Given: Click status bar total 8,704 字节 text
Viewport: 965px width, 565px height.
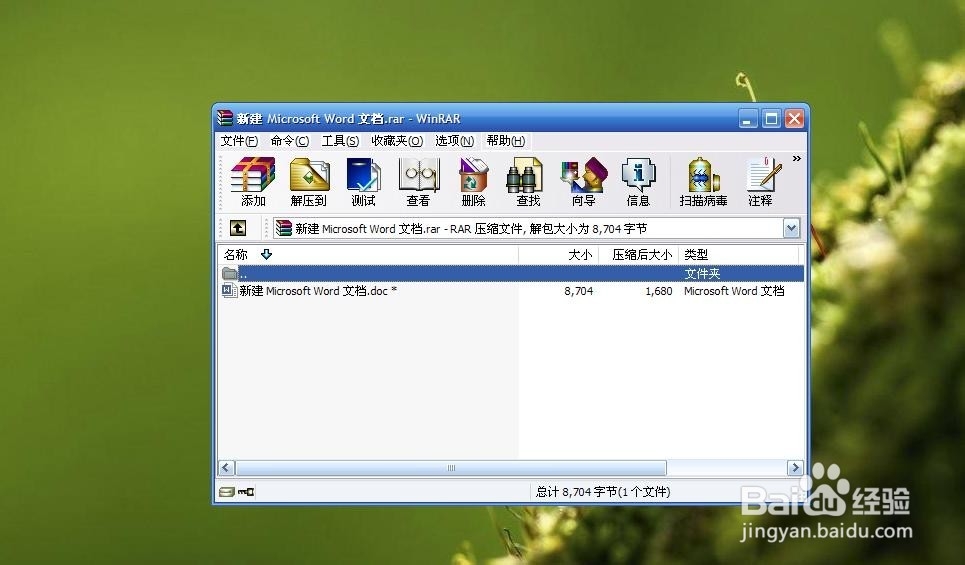Looking at the screenshot, I should pos(603,492).
